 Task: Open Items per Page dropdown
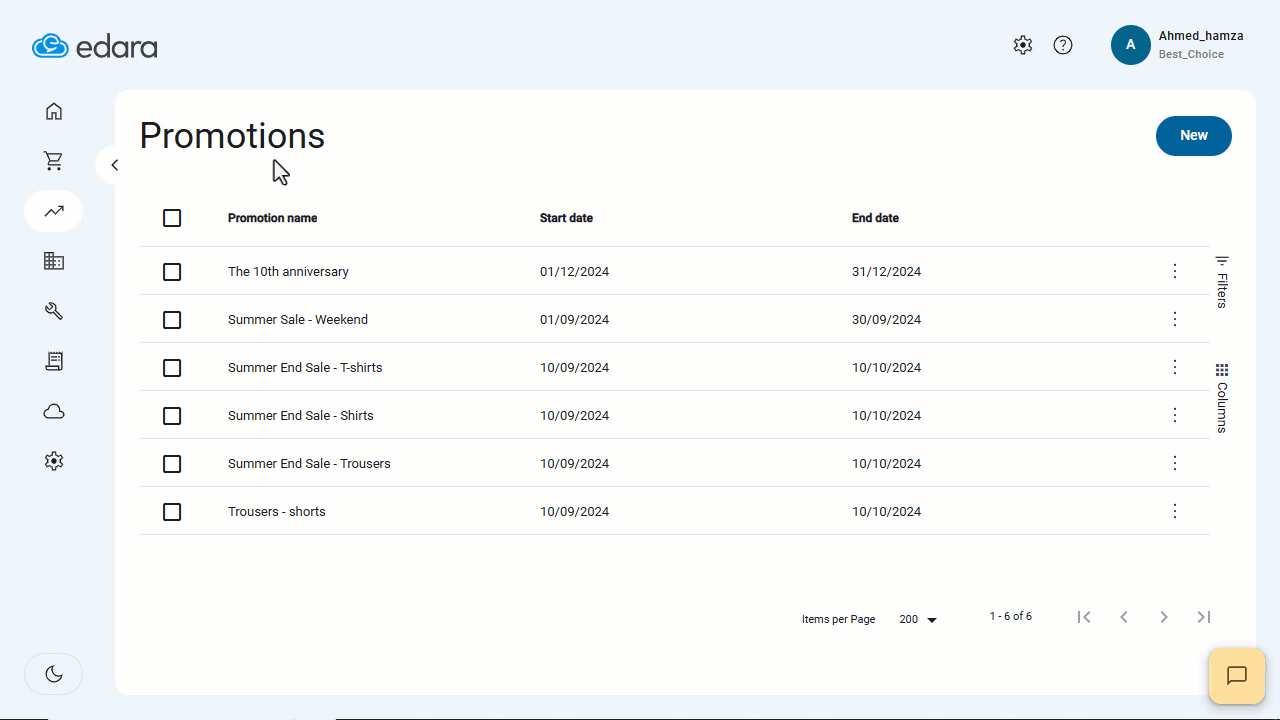pyautogui.click(x=918, y=620)
